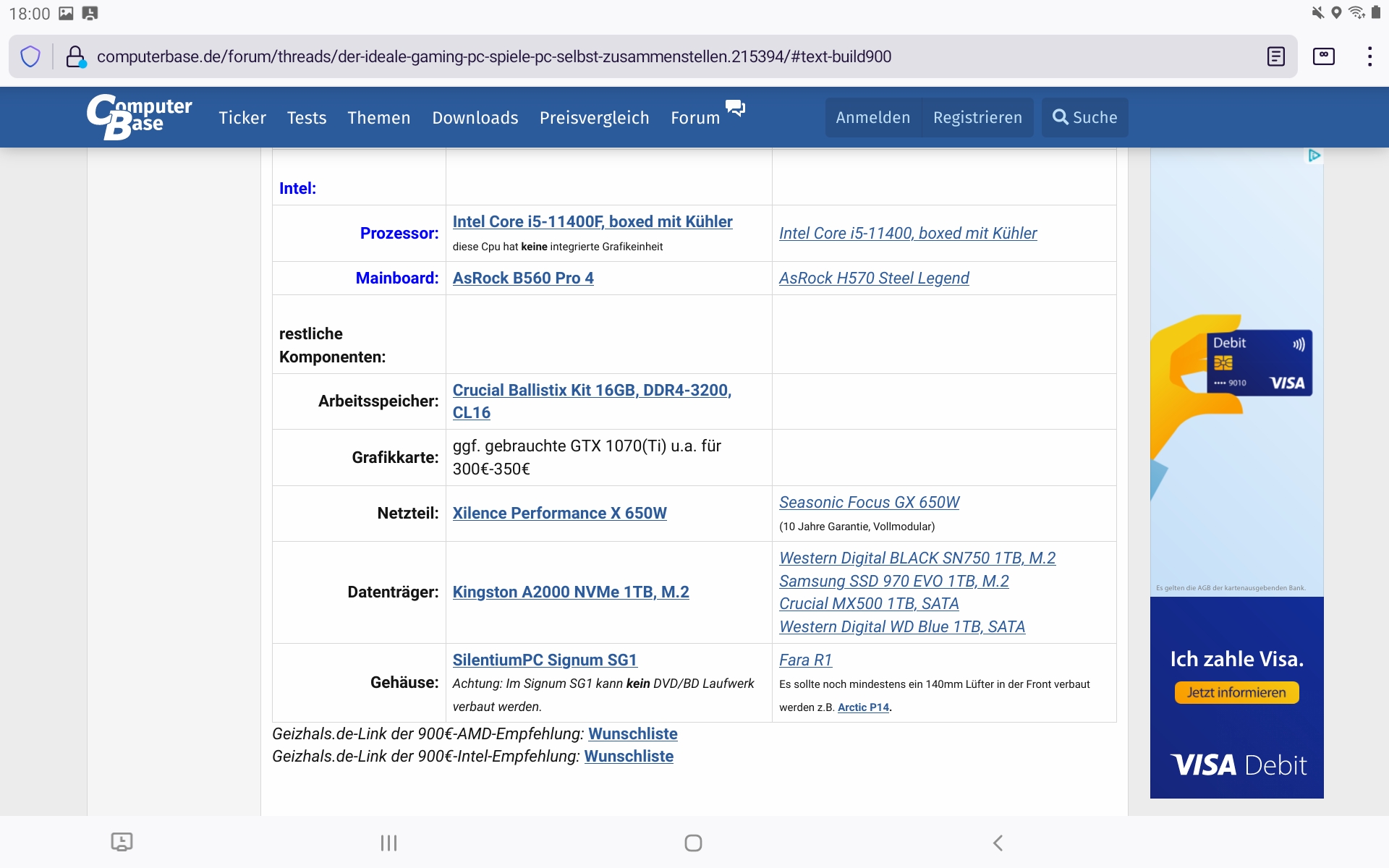The width and height of the screenshot is (1389, 868).
Task: Tap the Android back navigation arrow
Action: click(x=998, y=842)
